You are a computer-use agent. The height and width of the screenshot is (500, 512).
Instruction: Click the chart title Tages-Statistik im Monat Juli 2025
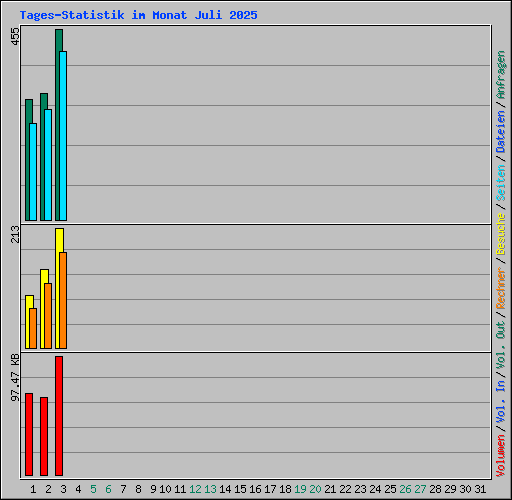pos(138,15)
